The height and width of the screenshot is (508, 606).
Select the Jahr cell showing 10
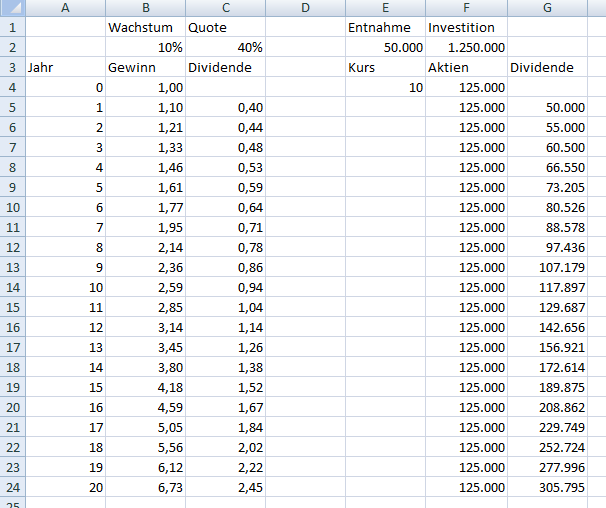coord(65,287)
